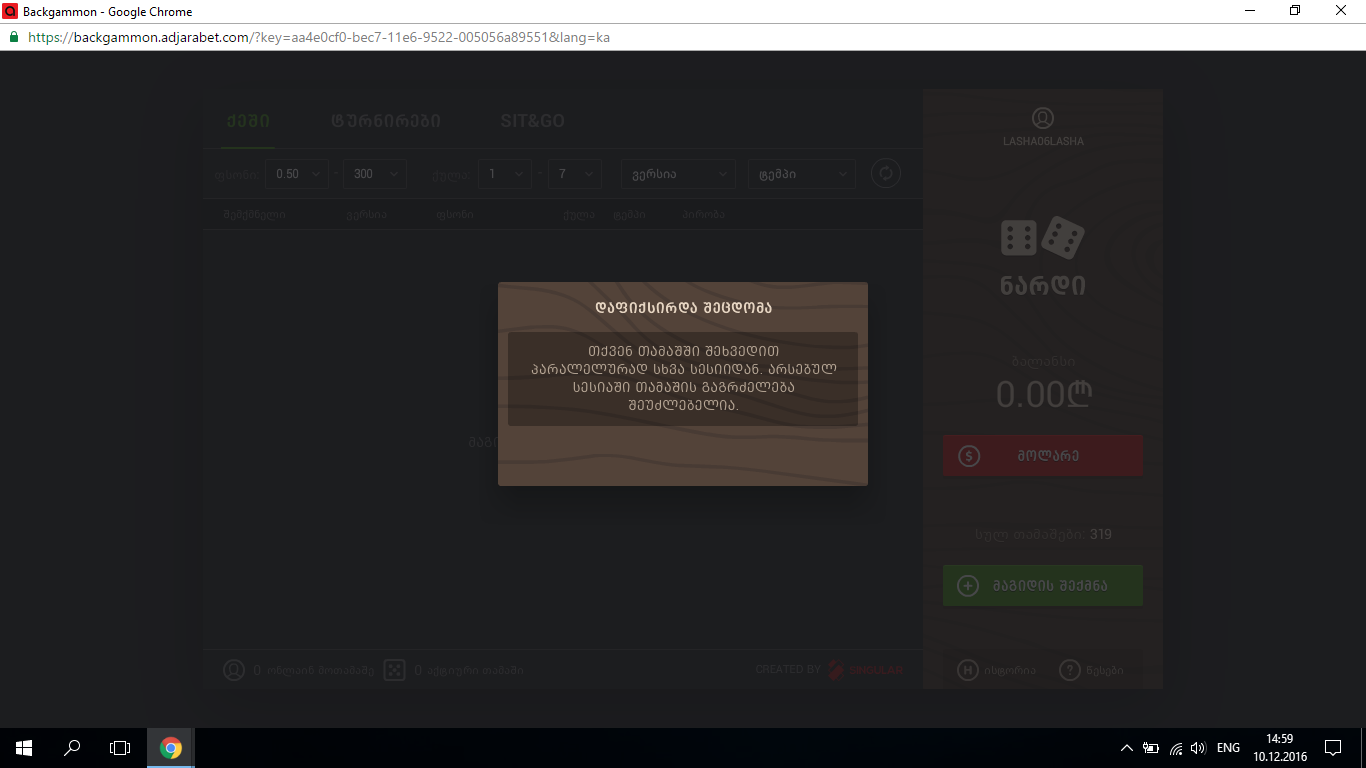Open the volume control tray icon
This screenshot has width=1366, height=768.
[1199, 748]
